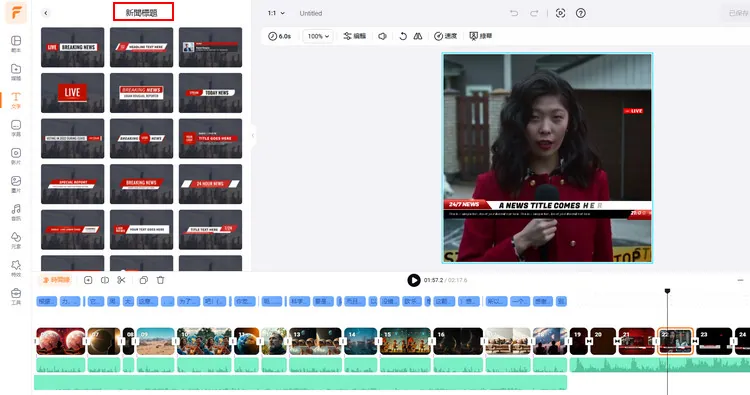Viewport: 750px width, 395px height.
Task: Select scene 23 clip in timeline
Action: (714, 341)
